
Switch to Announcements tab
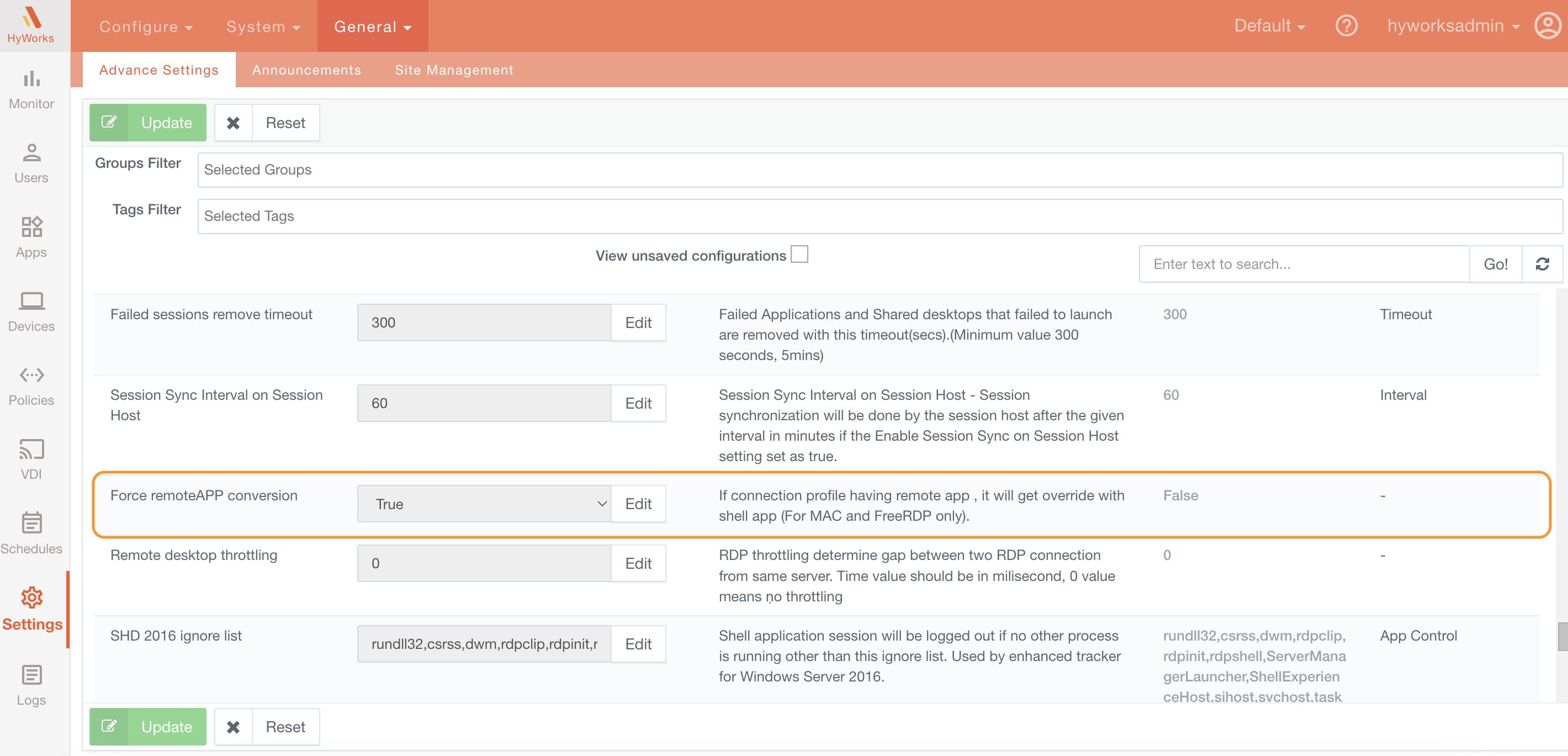307,70
